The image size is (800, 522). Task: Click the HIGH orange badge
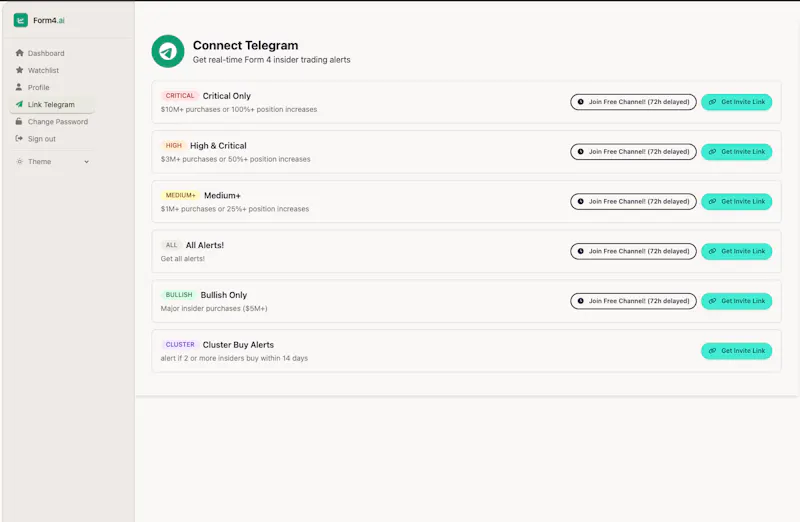173,145
